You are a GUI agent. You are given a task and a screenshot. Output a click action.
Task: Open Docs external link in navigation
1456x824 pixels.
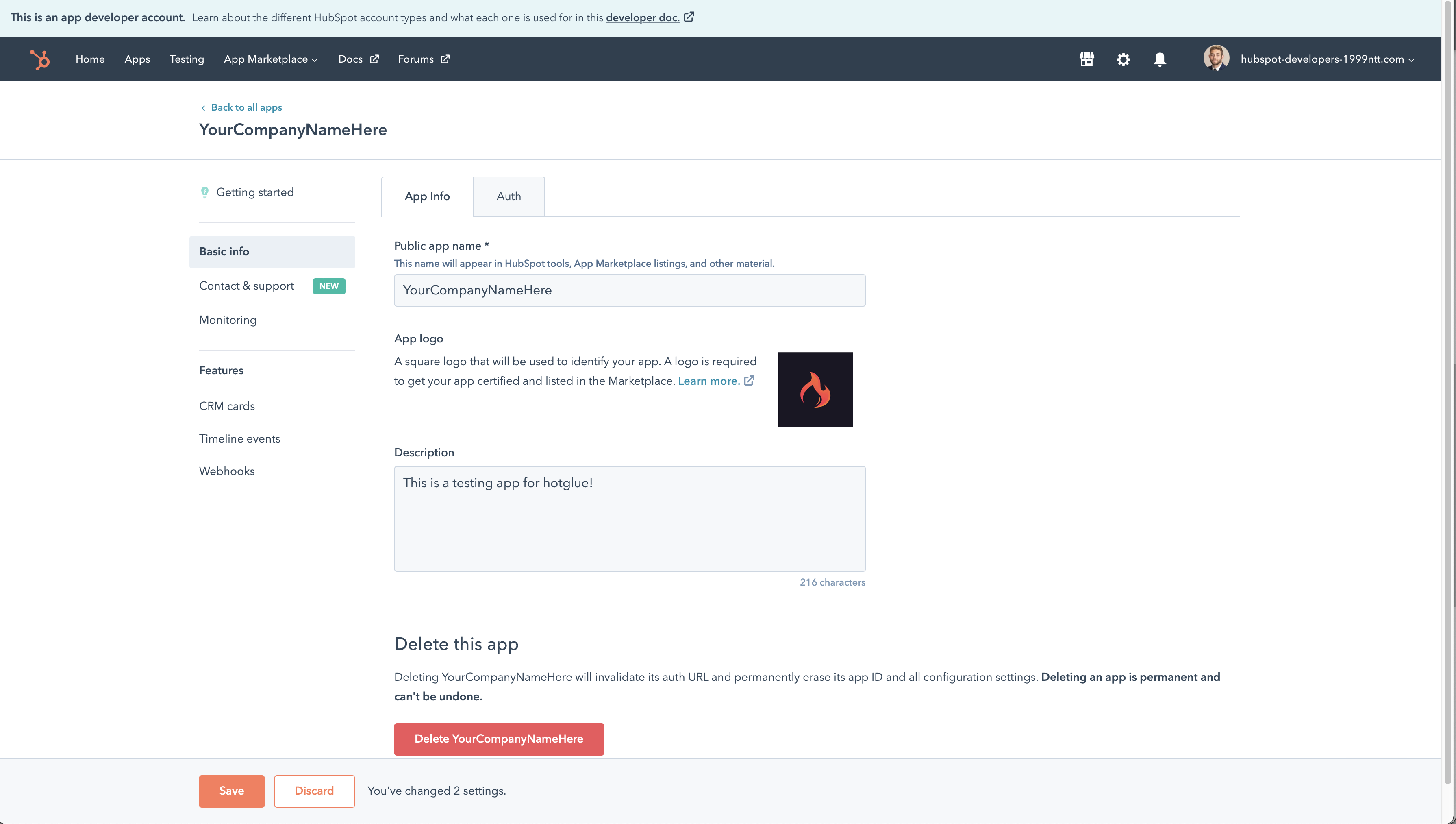359,59
